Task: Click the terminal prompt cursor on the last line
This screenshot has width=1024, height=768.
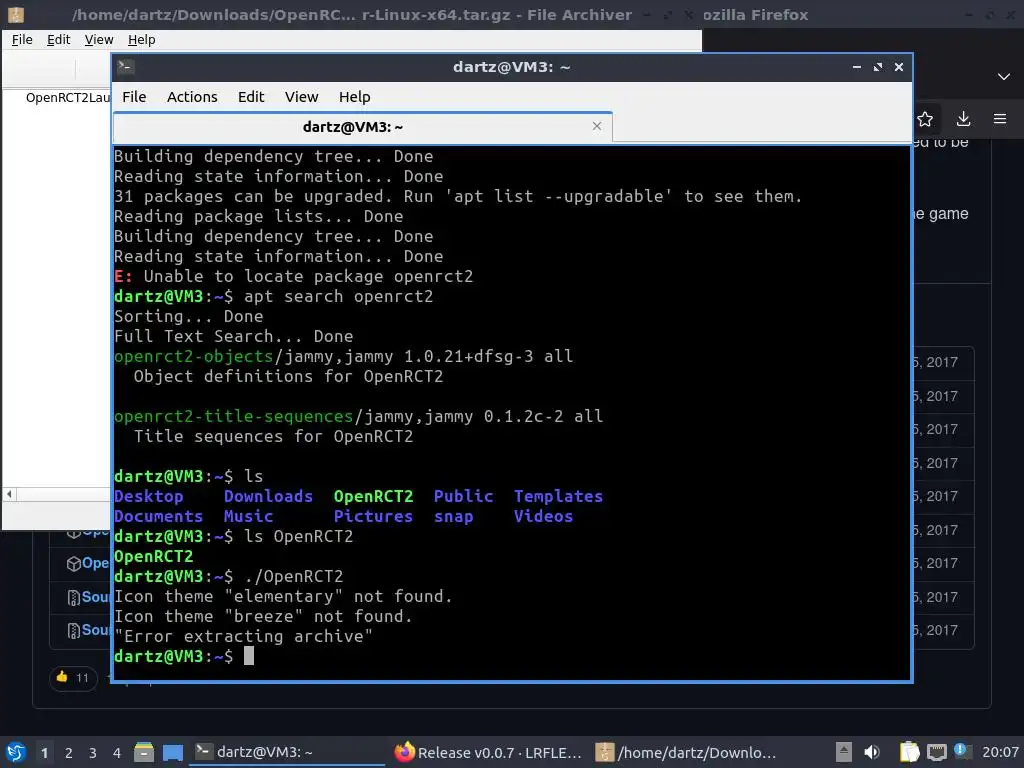Action: (249, 656)
